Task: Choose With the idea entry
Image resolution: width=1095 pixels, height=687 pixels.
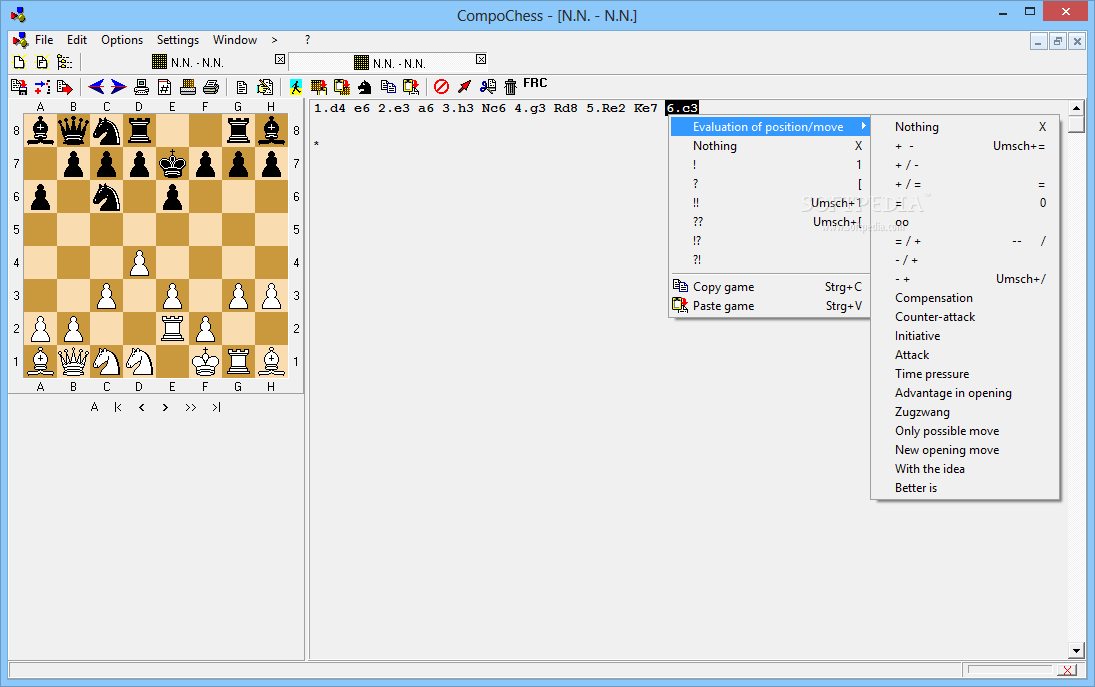Action: click(x=965, y=468)
